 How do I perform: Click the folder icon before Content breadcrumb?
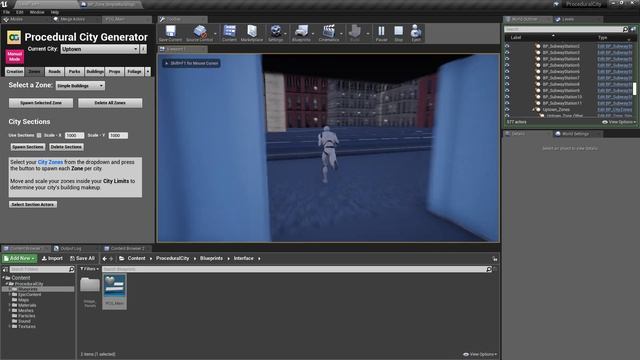122,258
